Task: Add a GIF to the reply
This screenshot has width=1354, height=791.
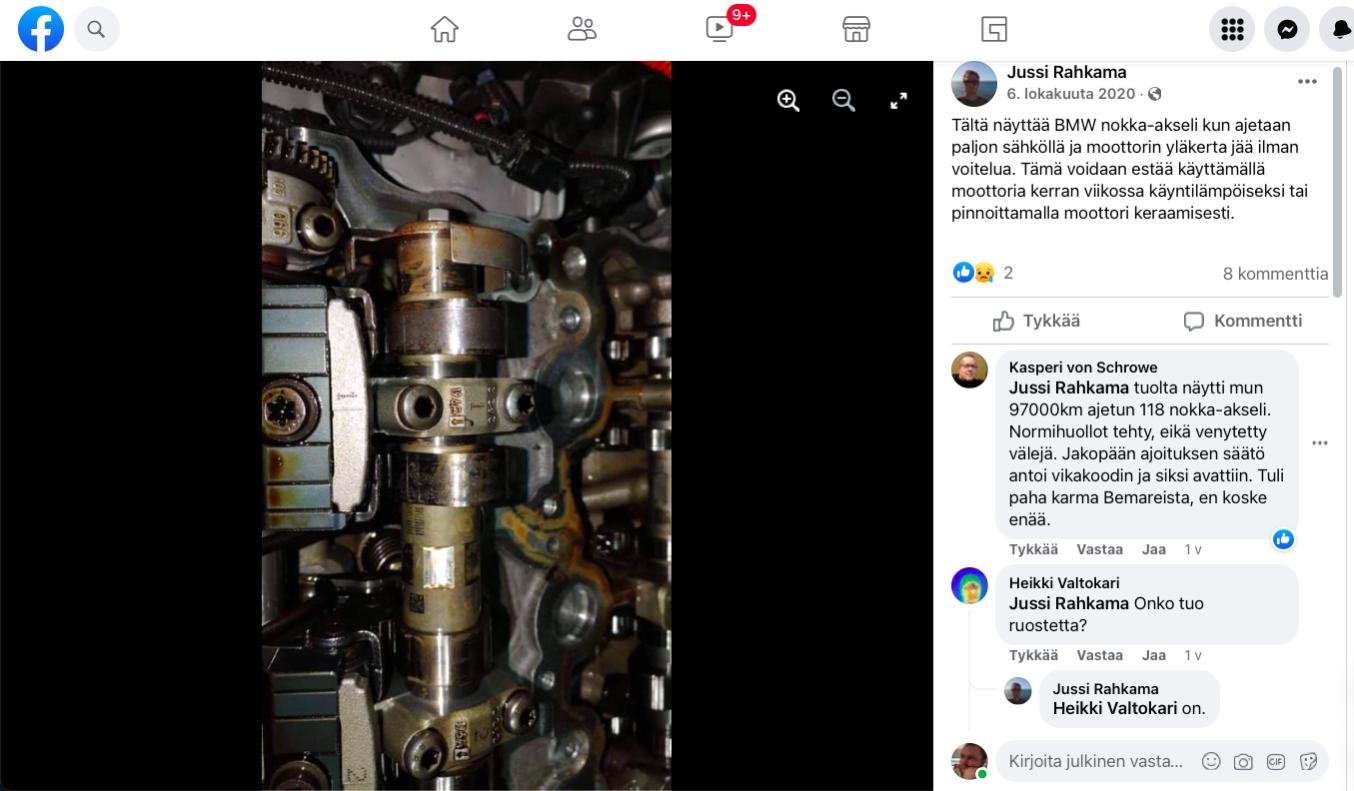Action: (1275, 762)
